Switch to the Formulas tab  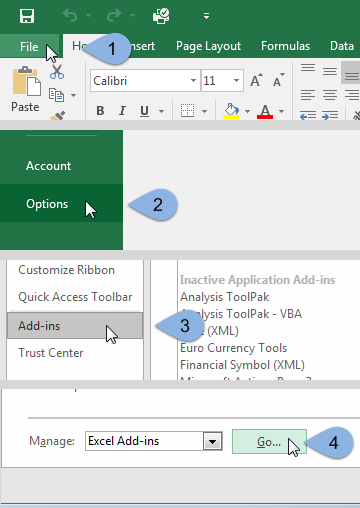click(285, 46)
